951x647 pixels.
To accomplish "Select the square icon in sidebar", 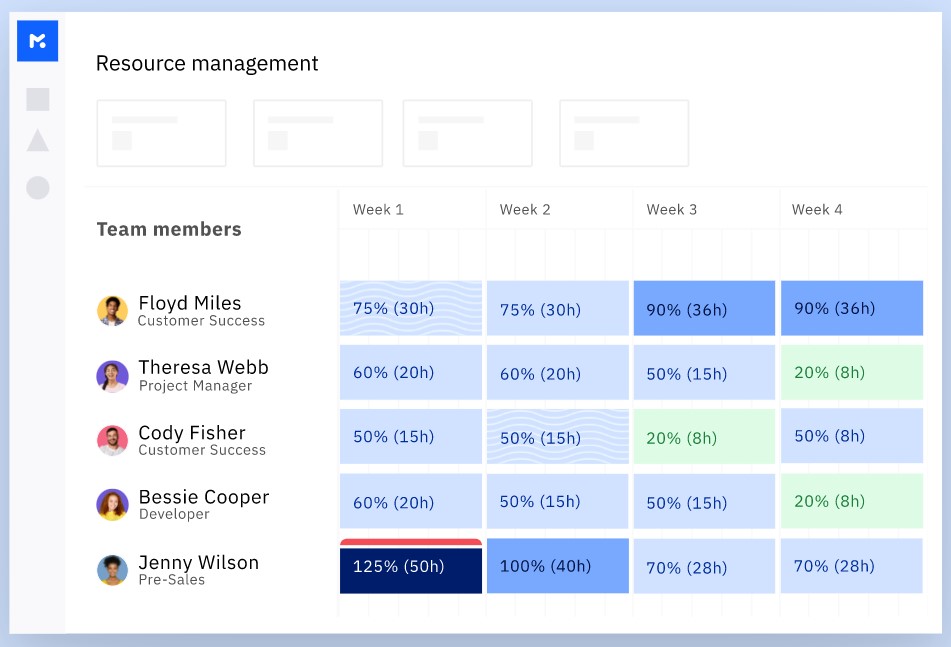I will click(38, 99).
